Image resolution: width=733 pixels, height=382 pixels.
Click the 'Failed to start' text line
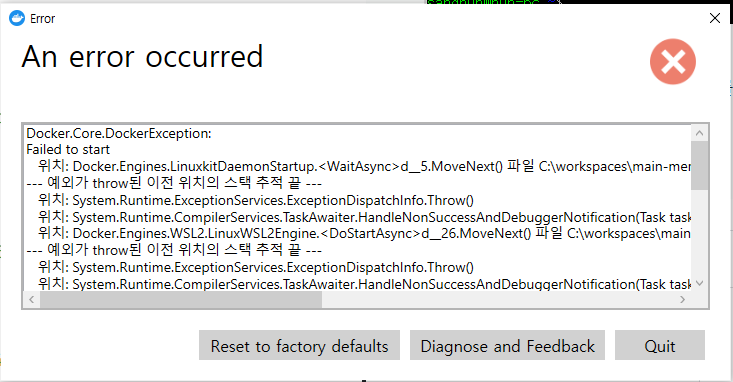point(68,150)
